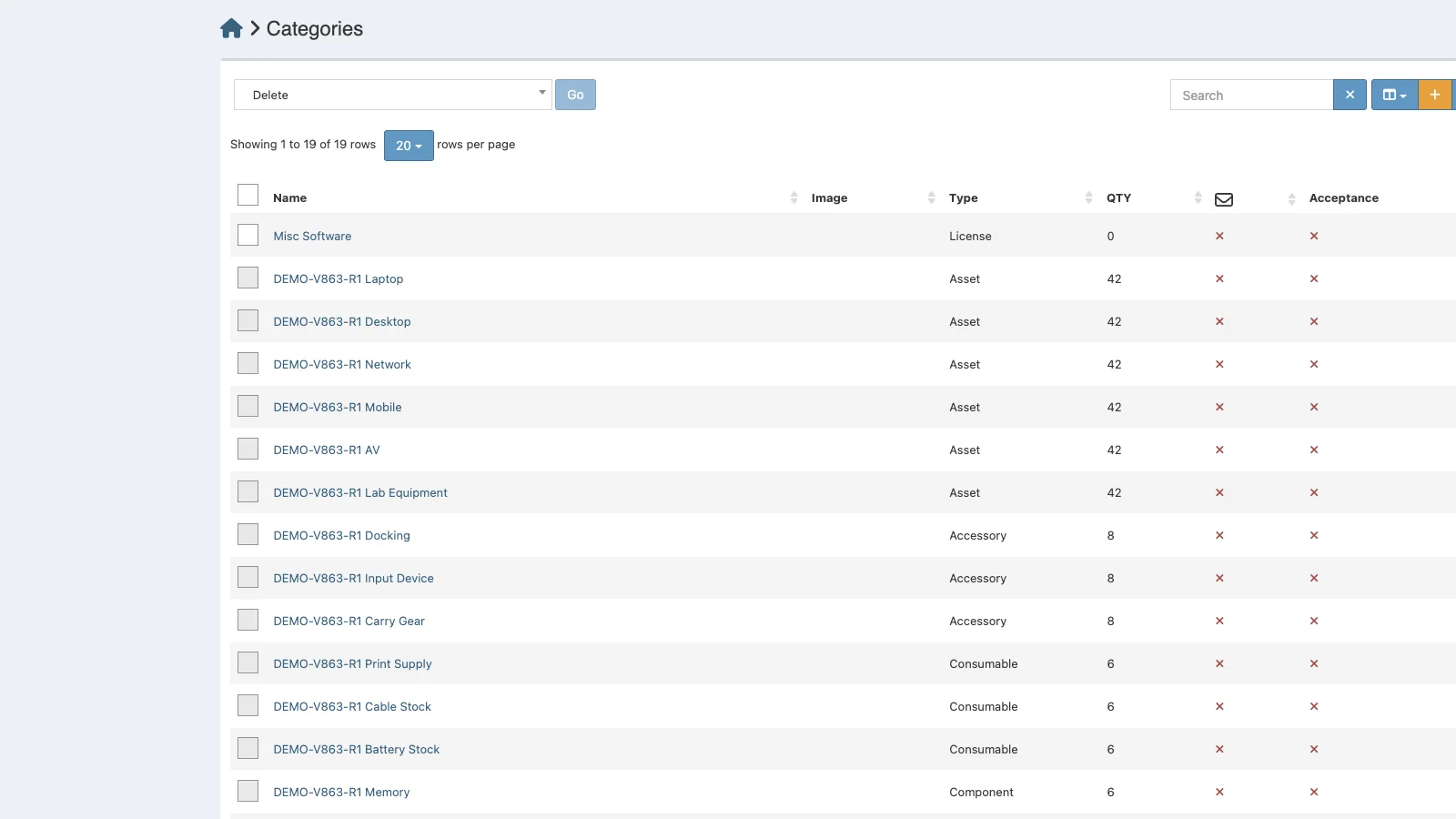Check the Misc Software row checkbox
Image resolution: width=1456 pixels, height=819 pixels.
(248, 235)
